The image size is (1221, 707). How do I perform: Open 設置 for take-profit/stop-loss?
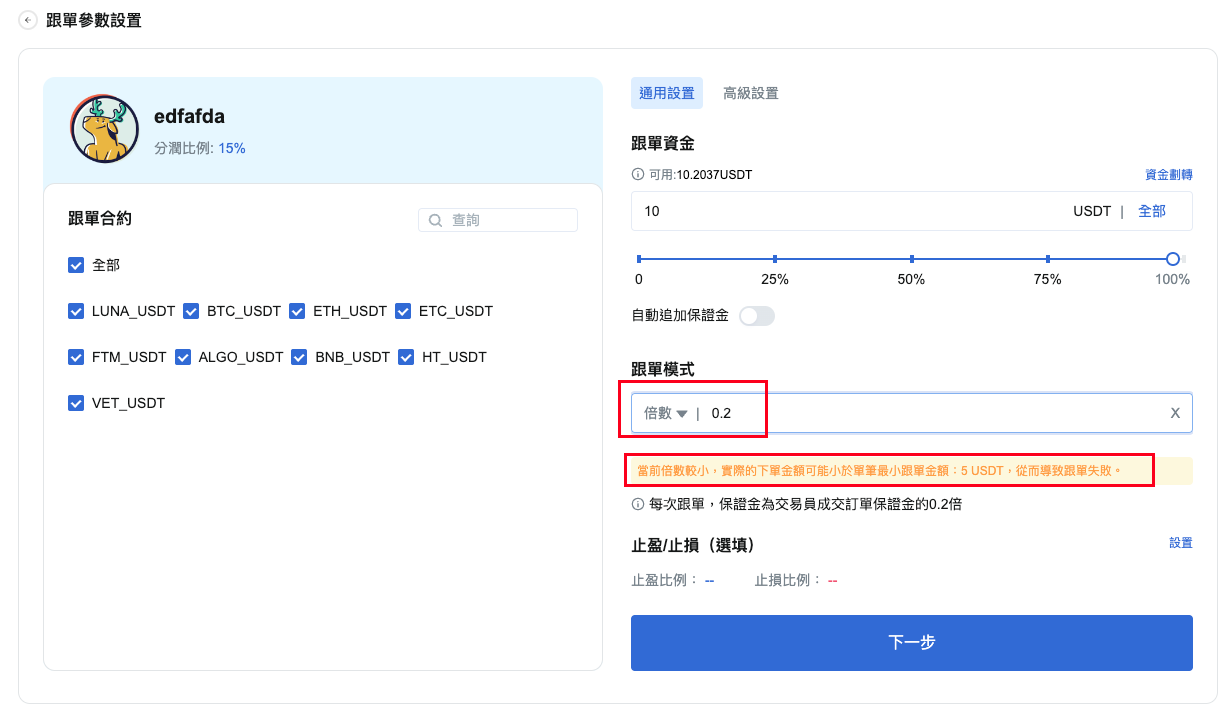click(x=1181, y=542)
